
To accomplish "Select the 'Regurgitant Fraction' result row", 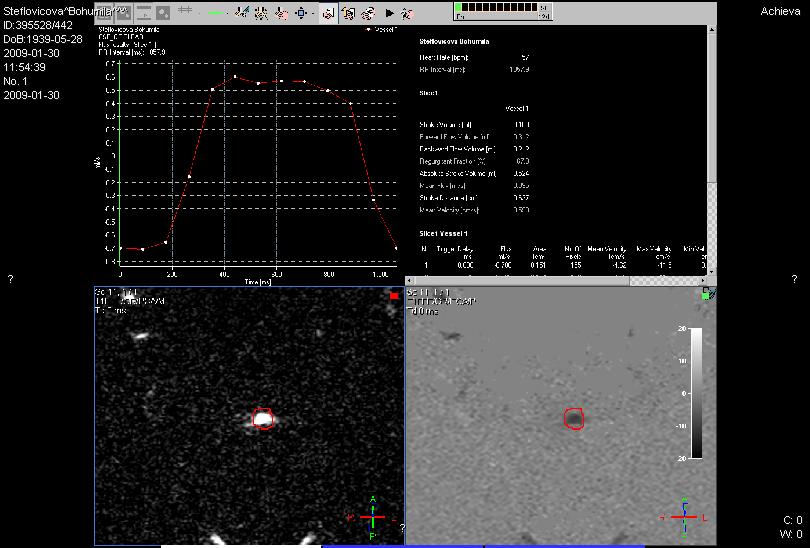I will click(x=474, y=161).
